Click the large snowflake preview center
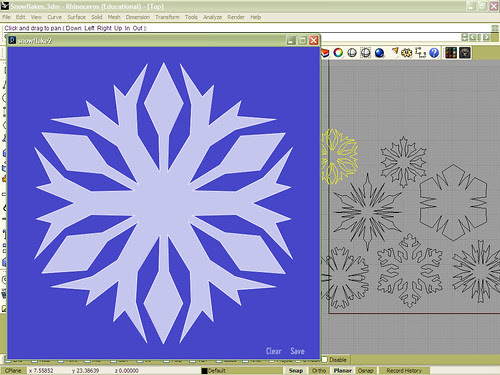Screen dimensions: 500x375 point(163,203)
